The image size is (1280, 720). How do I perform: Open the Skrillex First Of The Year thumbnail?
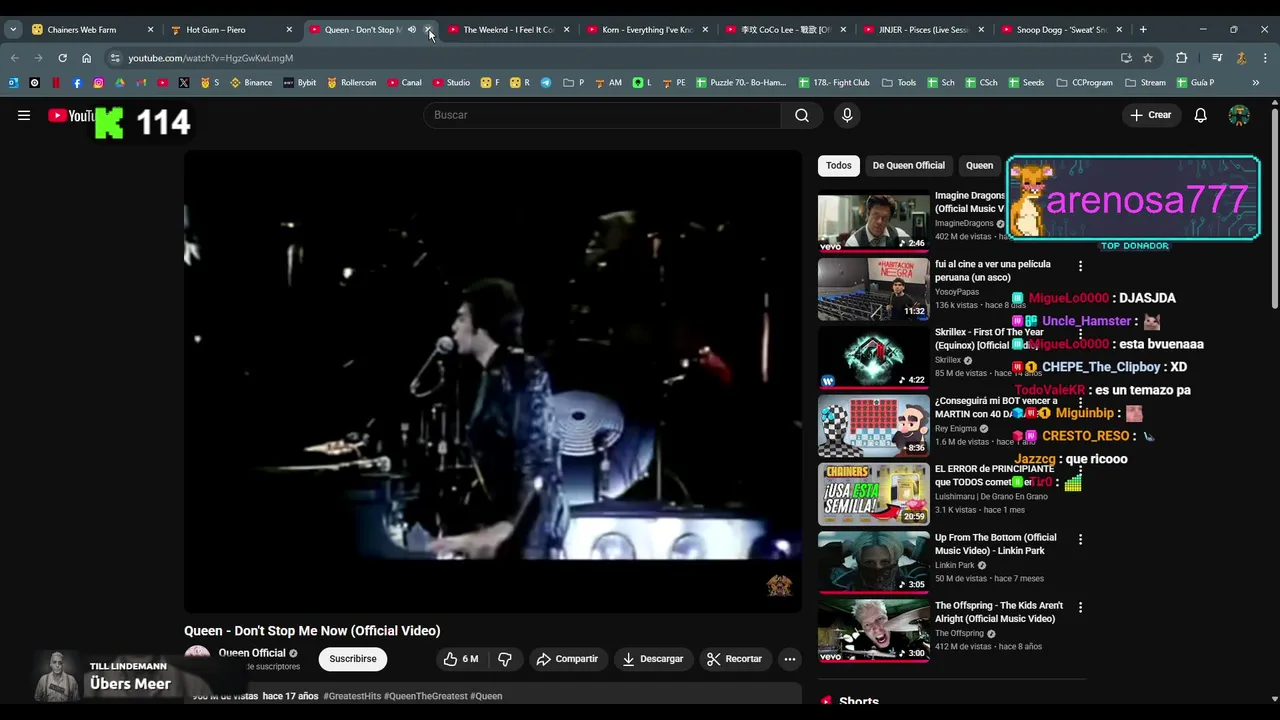click(x=873, y=358)
